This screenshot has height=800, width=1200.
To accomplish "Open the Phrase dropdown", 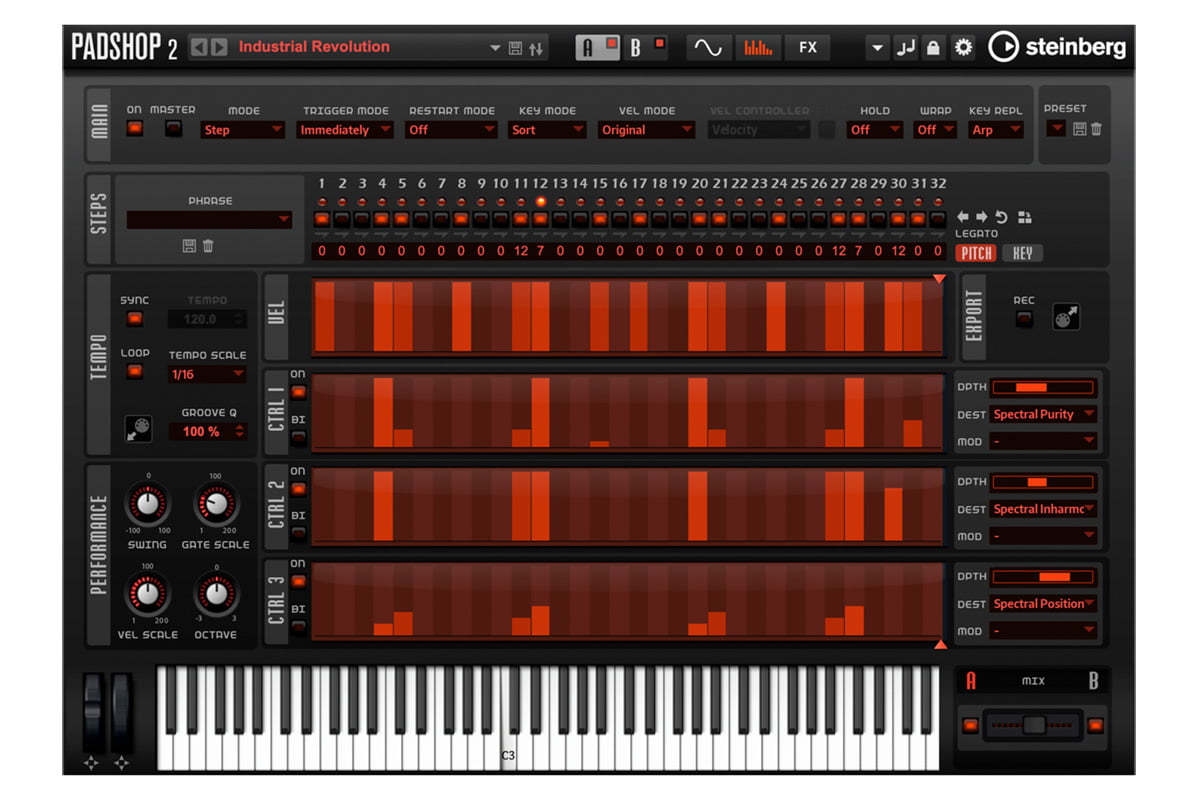I will (x=209, y=219).
